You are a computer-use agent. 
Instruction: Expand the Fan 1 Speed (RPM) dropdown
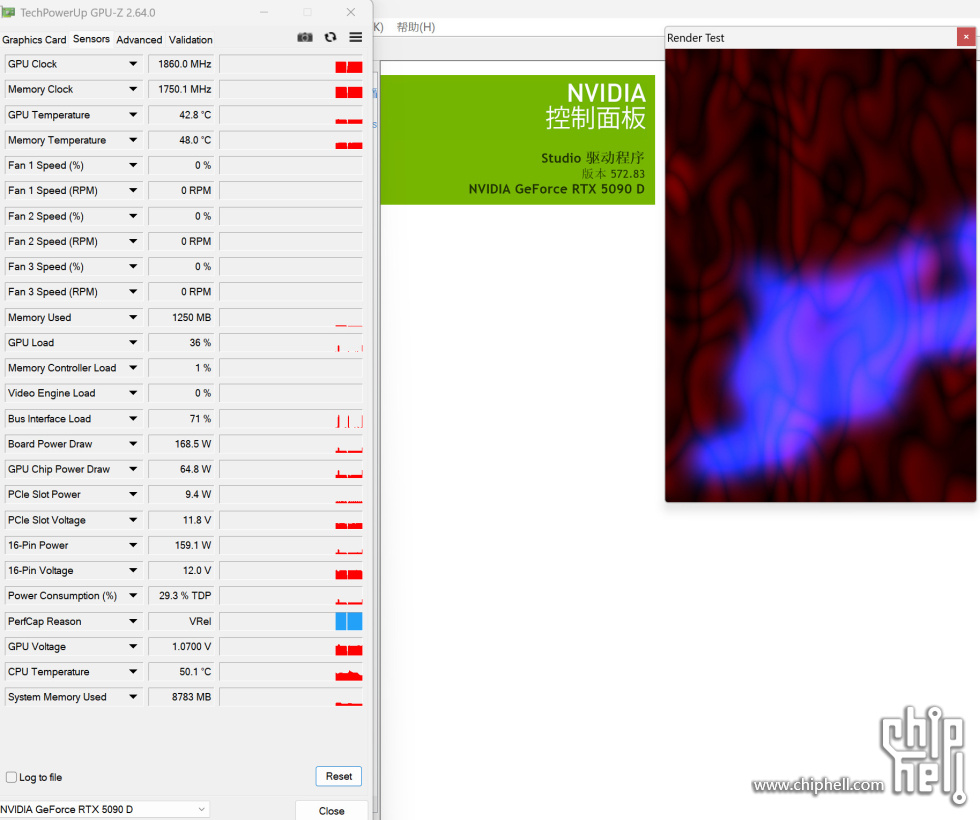(x=133, y=191)
